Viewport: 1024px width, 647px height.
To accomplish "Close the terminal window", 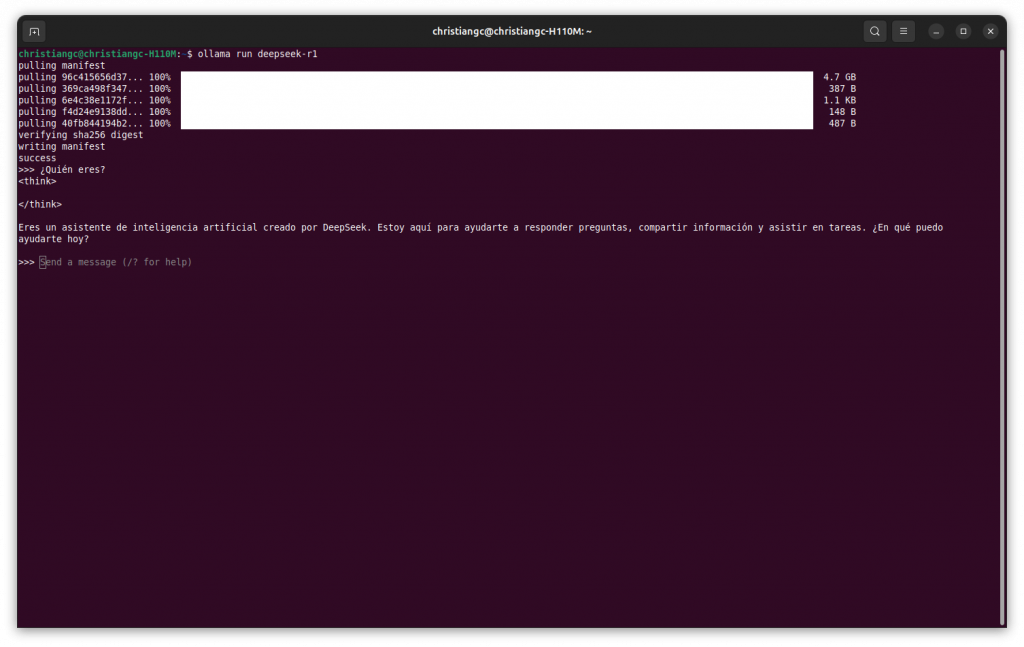I will [990, 31].
